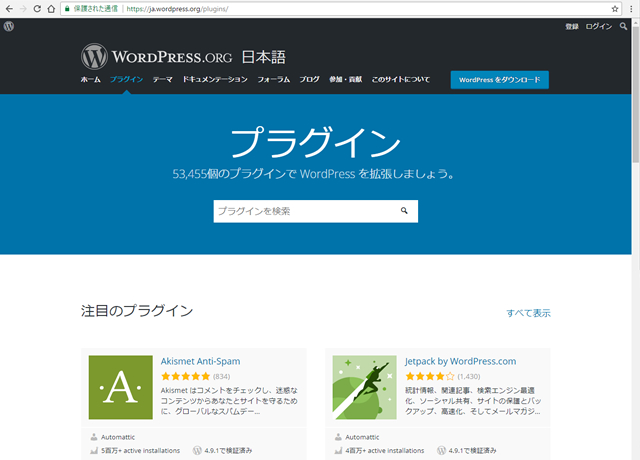Image resolution: width=640 pixels, height=460 pixels.
Task: Click WordPress icon beside Akismet's 4.9.1 text
Action: 197,451
